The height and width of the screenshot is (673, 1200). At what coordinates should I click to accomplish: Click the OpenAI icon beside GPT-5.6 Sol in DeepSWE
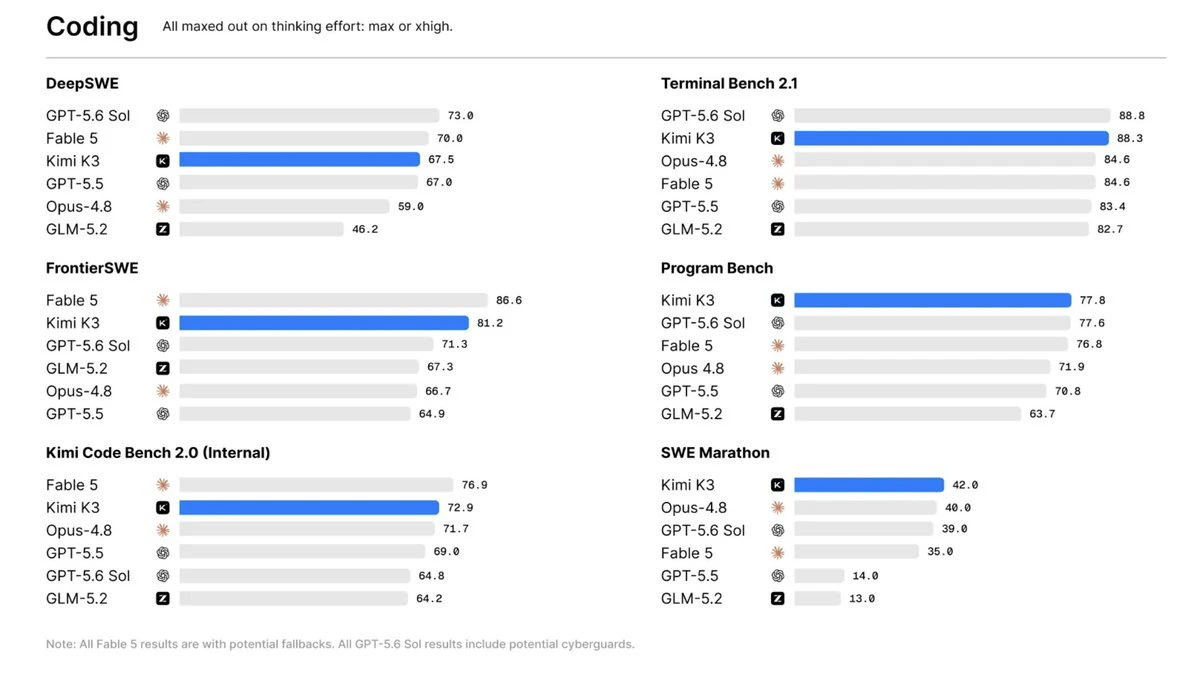163,116
